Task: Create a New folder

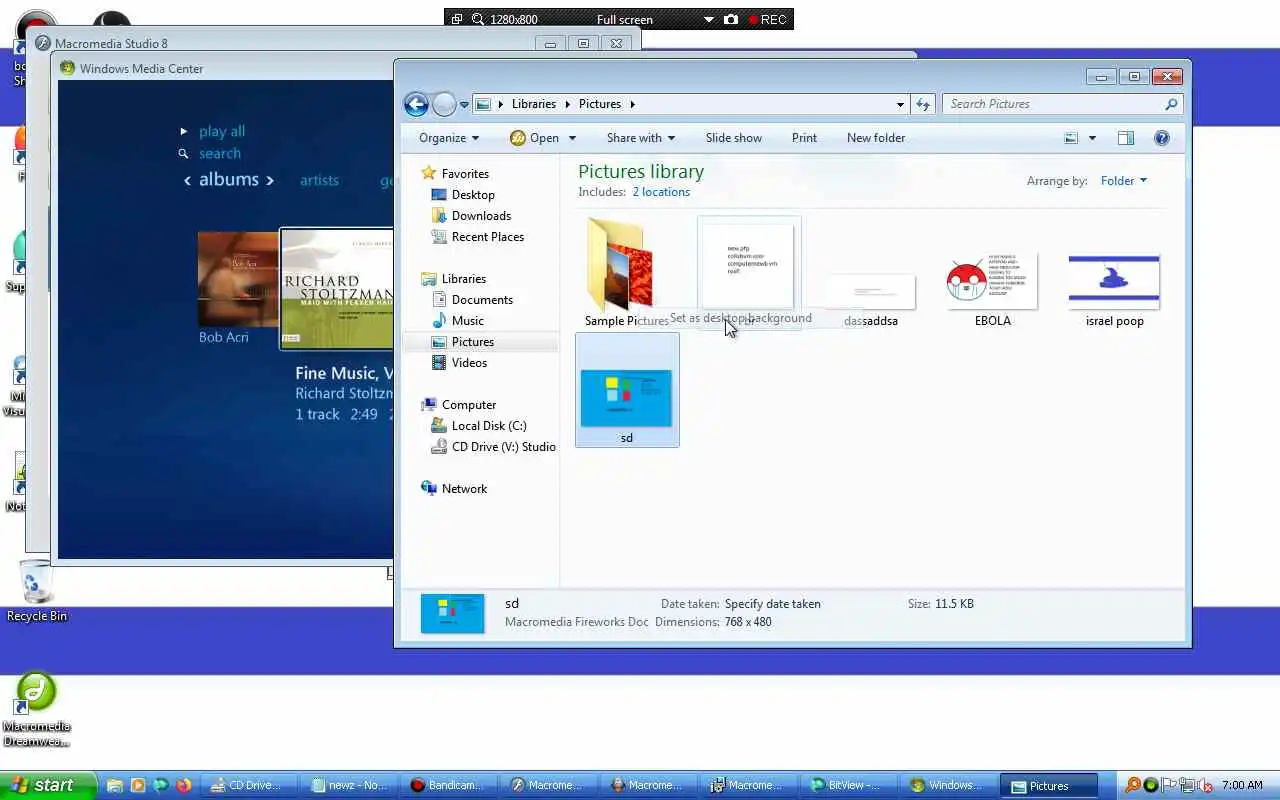Action: 876,138
